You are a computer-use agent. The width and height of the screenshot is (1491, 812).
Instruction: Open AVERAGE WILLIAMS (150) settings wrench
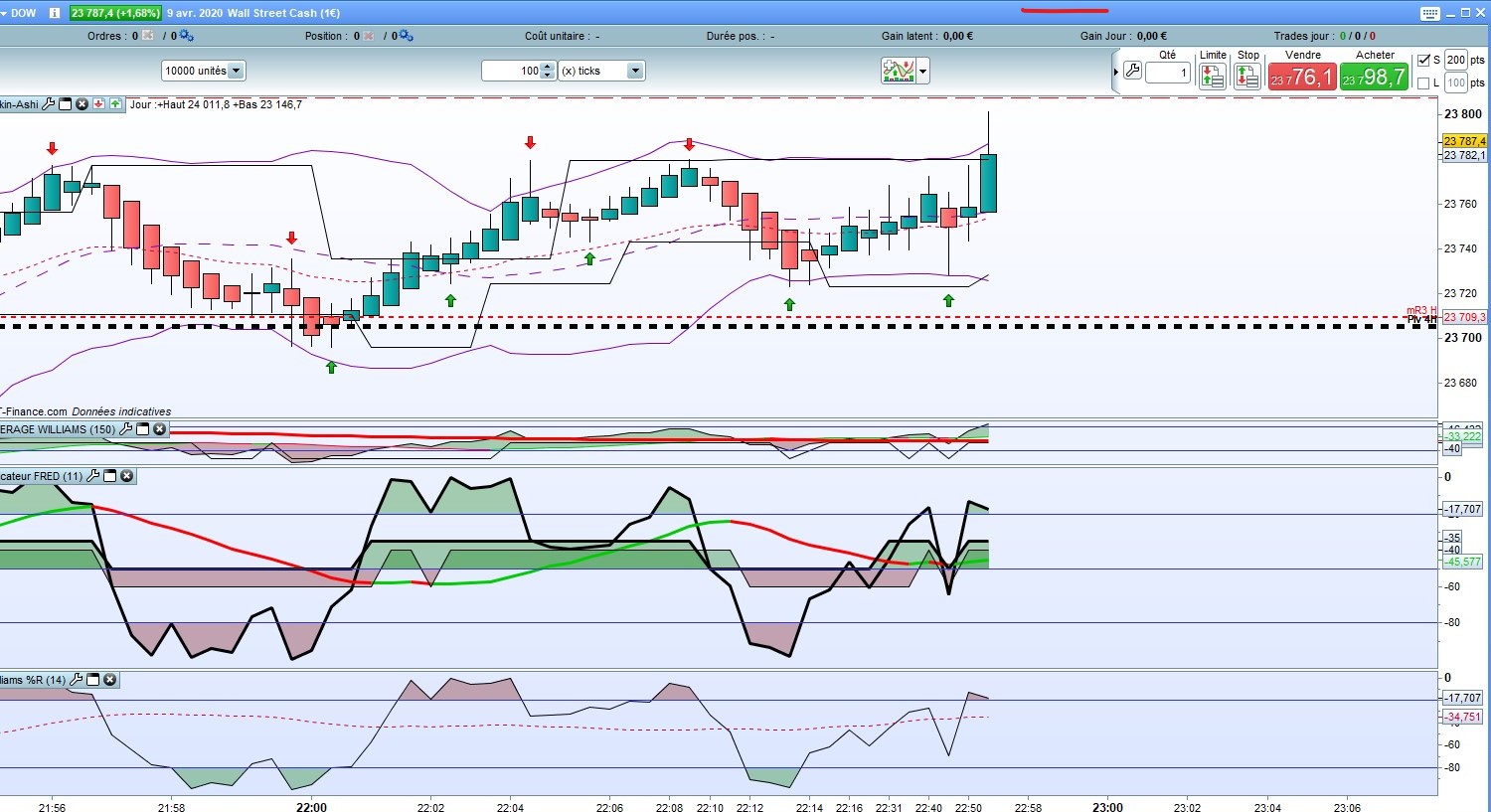(x=125, y=429)
